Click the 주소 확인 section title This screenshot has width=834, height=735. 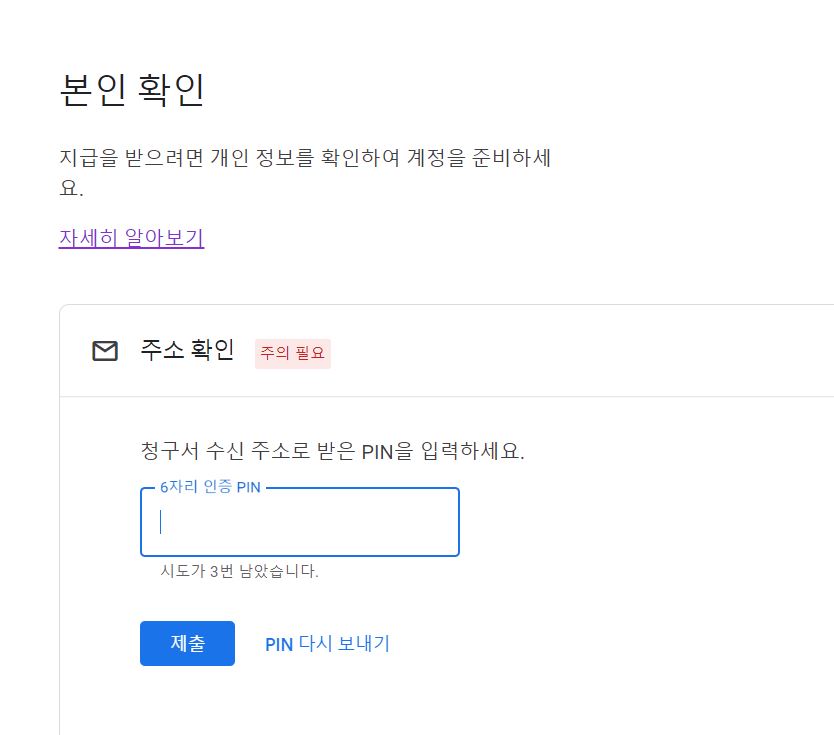click(x=188, y=351)
